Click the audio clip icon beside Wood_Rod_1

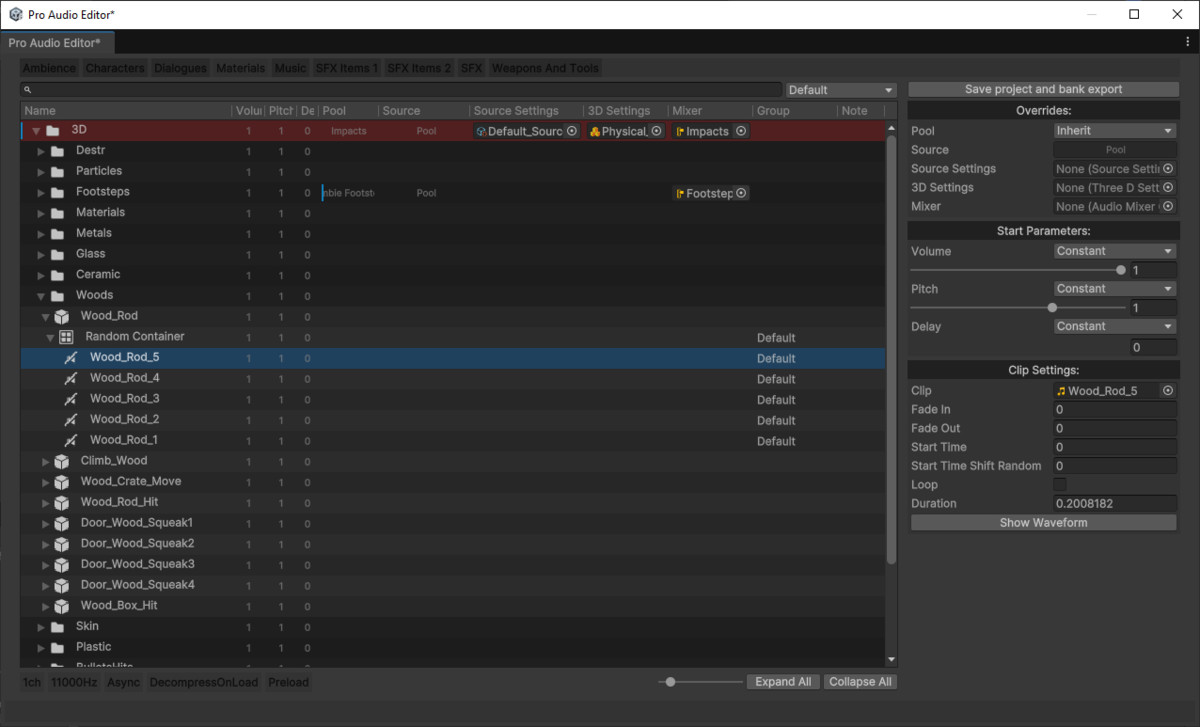[71, 441]
